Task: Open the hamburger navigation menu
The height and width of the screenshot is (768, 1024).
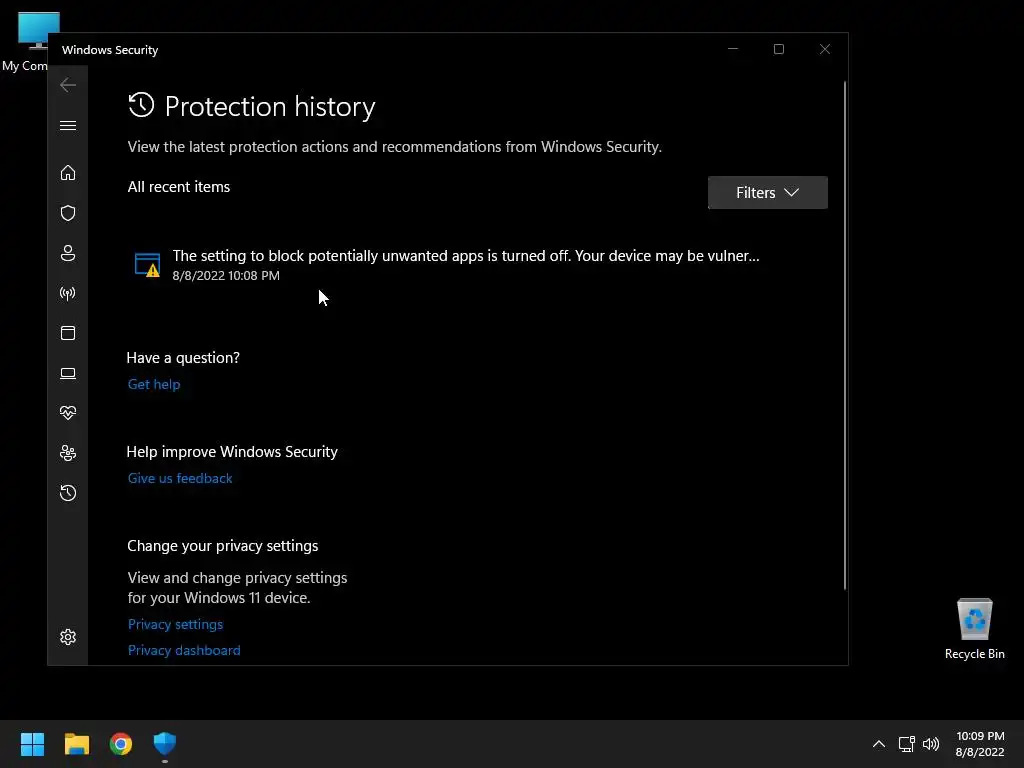Action: 68,125
